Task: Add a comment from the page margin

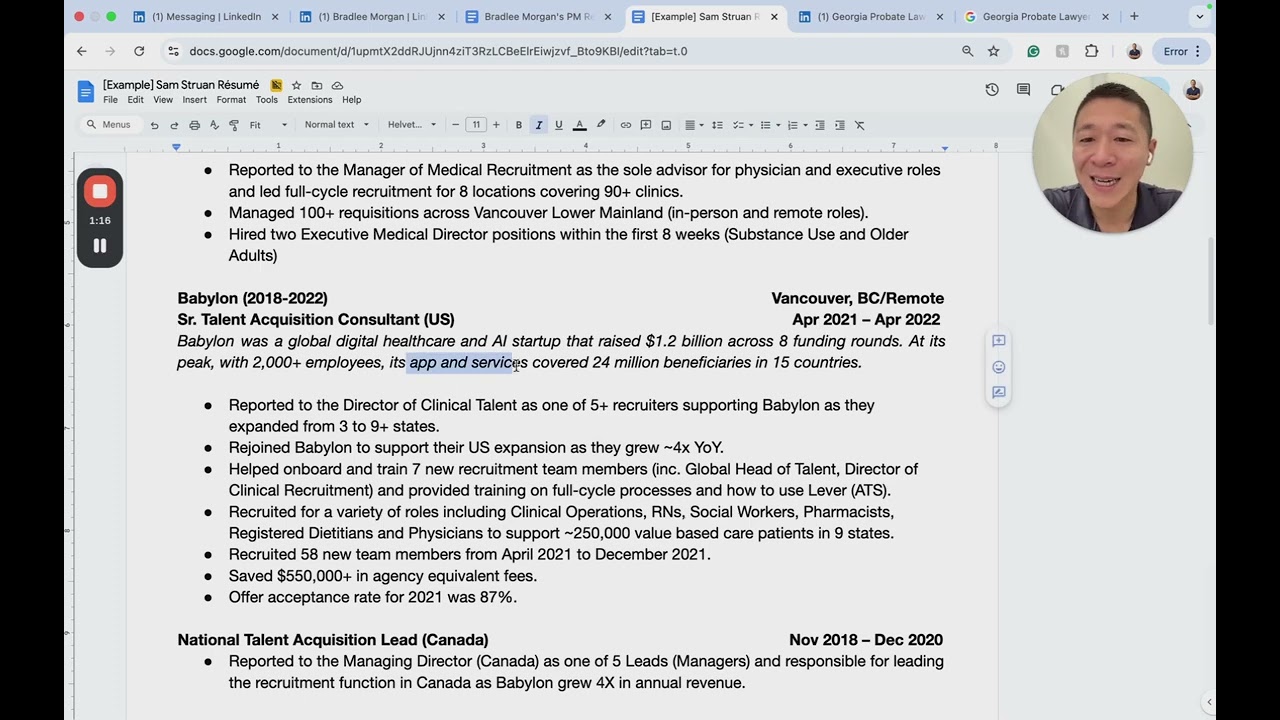Action: click(x=998, y=341)
